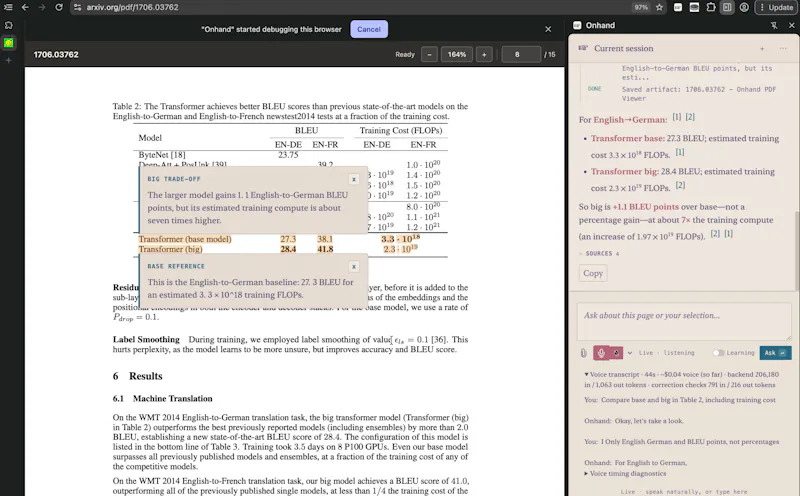Toggle the Learning switch

coord(718,353)
